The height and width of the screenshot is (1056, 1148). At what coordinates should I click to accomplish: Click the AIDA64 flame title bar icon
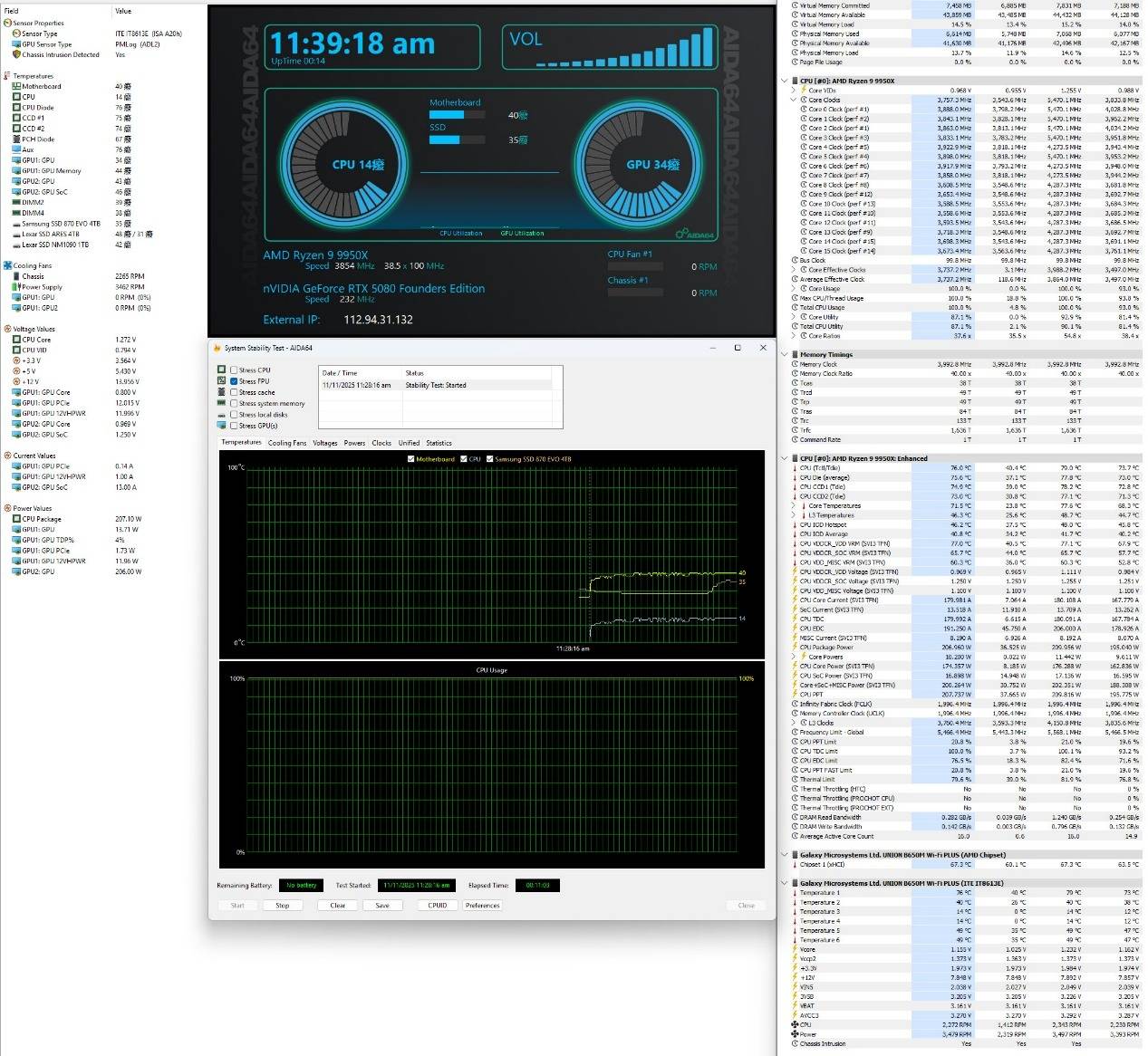click(x=217, y=348)
